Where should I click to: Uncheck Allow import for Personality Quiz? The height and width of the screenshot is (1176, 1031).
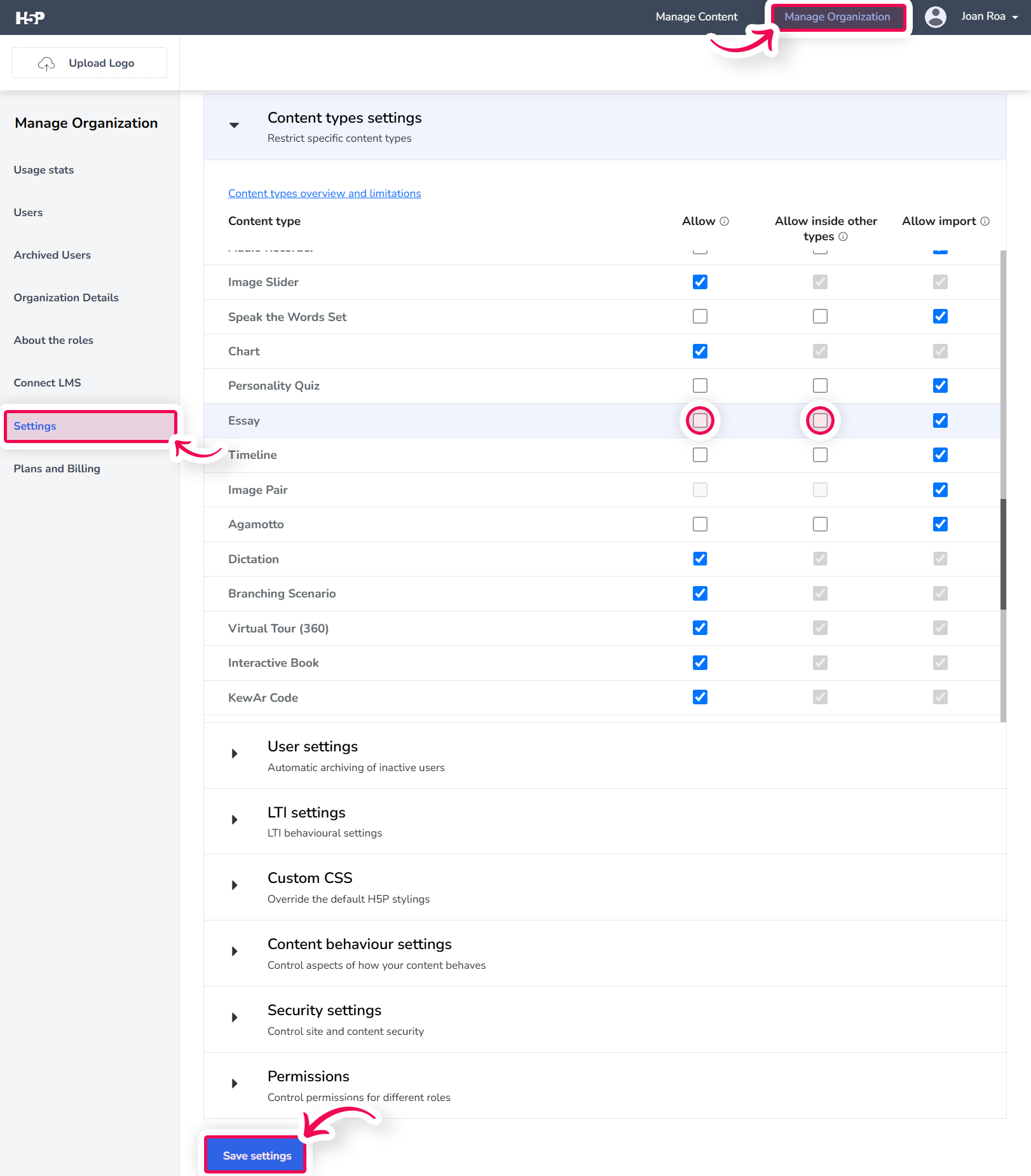(940, 386)
